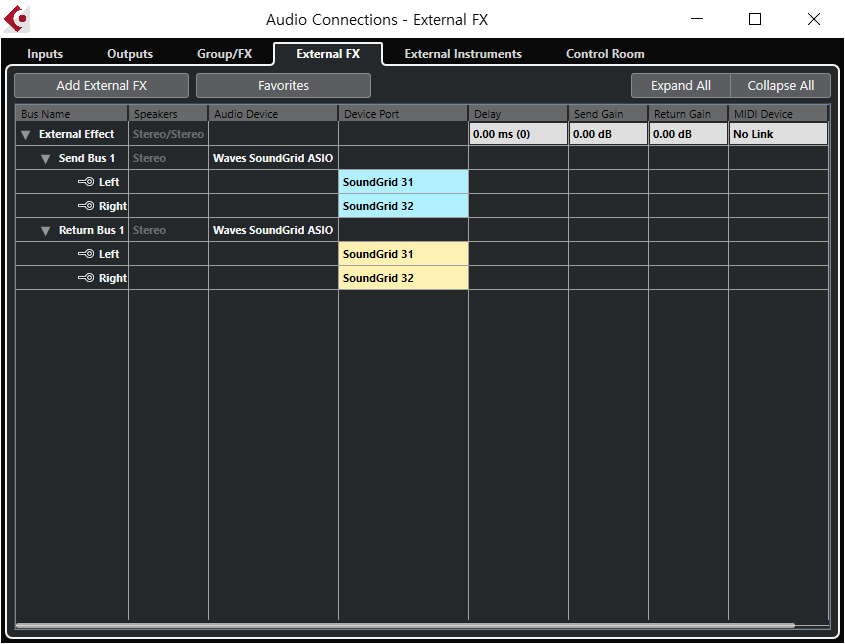Open the MIDI Device No Link dropdown
The image size is (845, 644).
tap(778, 134)
